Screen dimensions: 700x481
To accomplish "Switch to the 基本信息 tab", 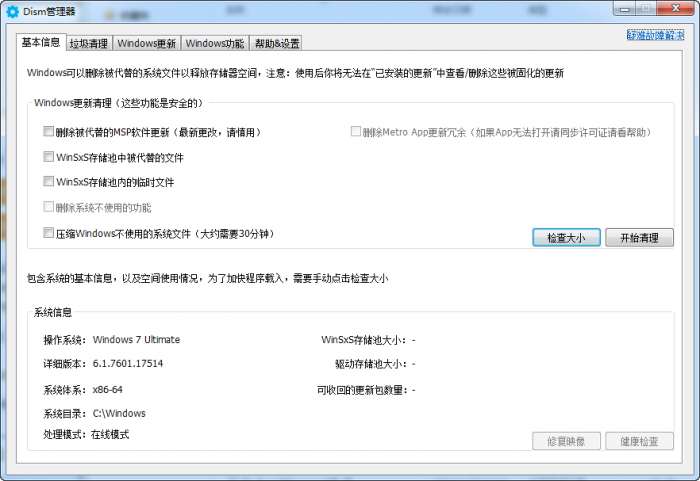I will click(x=41, y=42).
